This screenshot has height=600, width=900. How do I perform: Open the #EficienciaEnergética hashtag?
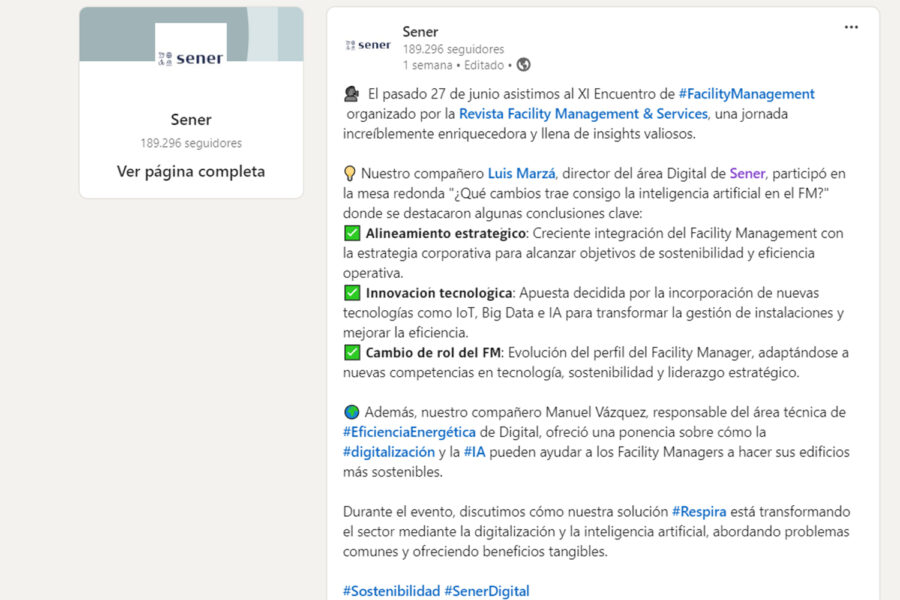click(x=409, y=432)
